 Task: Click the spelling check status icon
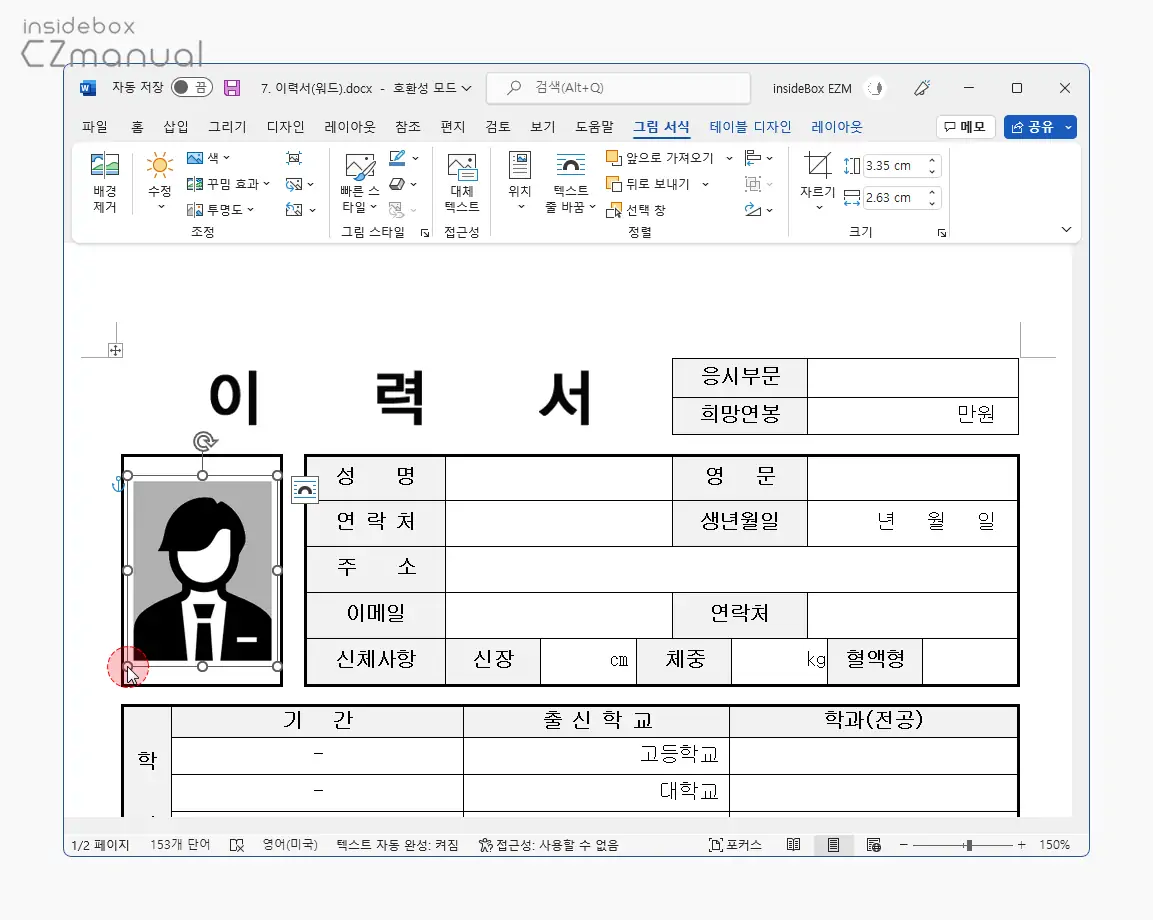tap(237, 845)
